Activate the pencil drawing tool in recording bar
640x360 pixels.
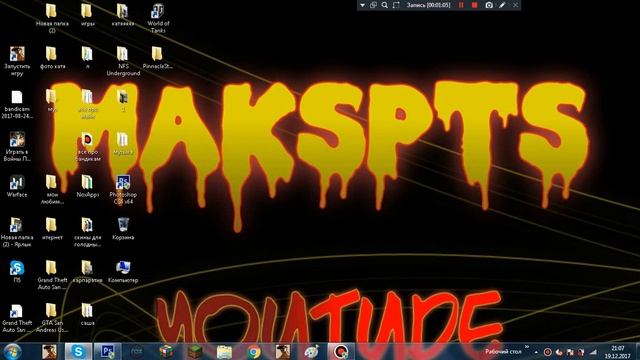pyautogui.click(x=502, y=5)
